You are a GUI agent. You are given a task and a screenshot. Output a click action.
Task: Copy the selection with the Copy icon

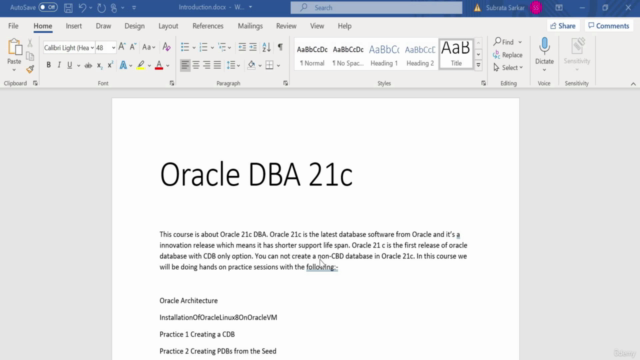[30, 56]
